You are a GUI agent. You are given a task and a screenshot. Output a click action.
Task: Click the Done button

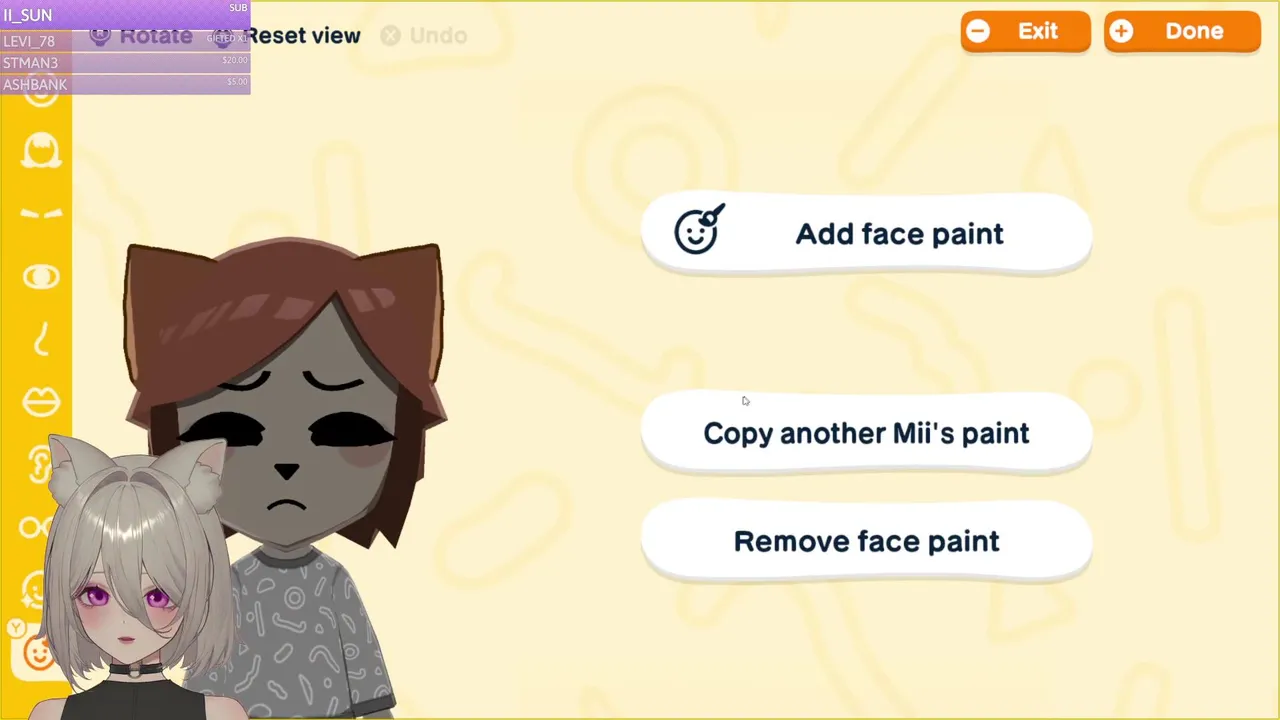click(x=1182, y=31)
